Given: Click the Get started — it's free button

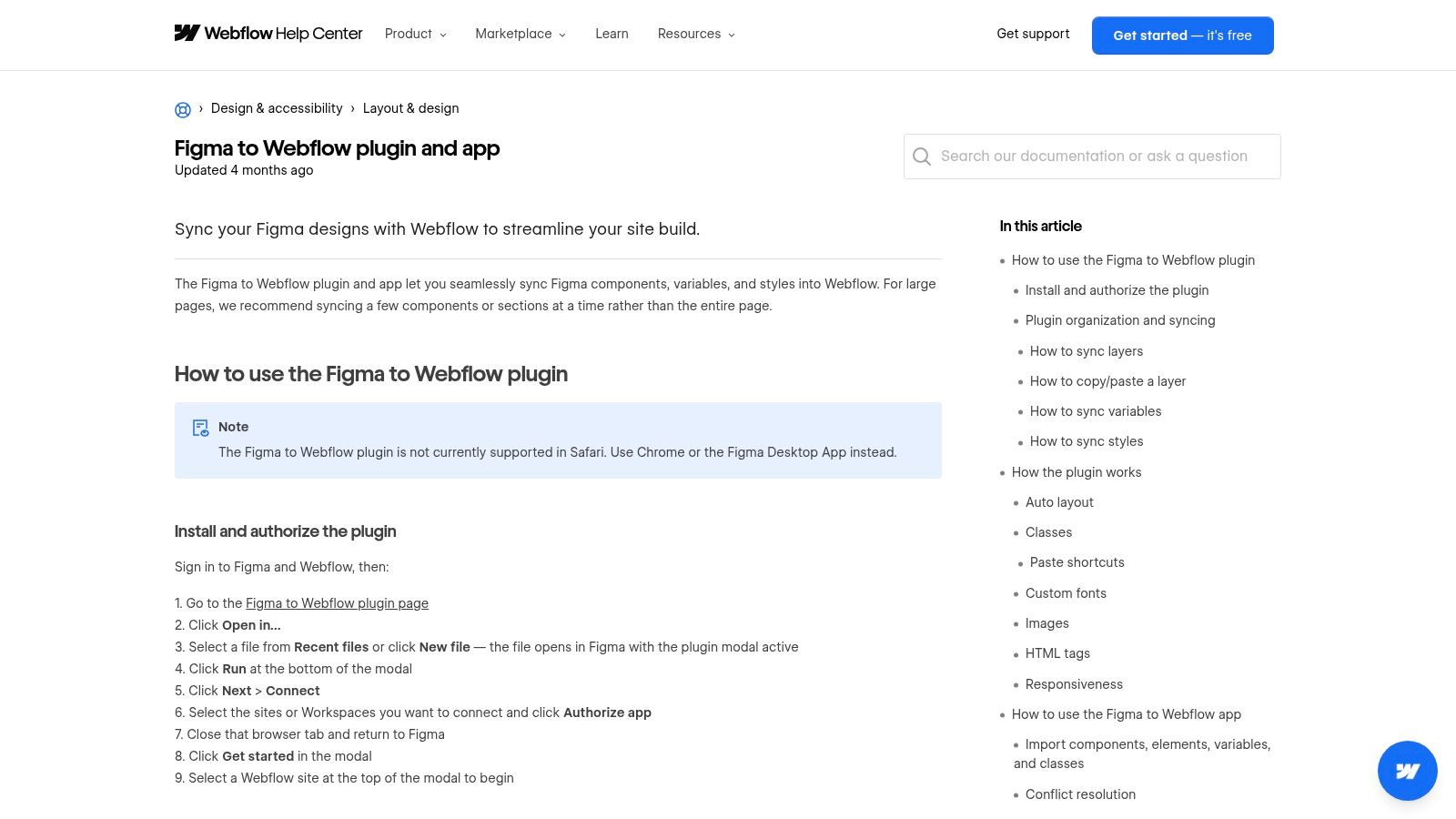Looking at the screenshot, I should pyautogui.click(x=1182, y=35).
